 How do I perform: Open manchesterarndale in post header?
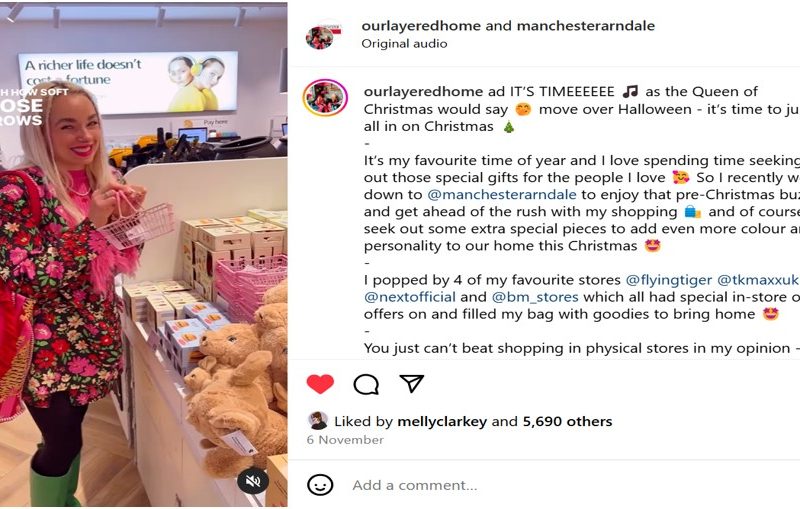[586, 26]
